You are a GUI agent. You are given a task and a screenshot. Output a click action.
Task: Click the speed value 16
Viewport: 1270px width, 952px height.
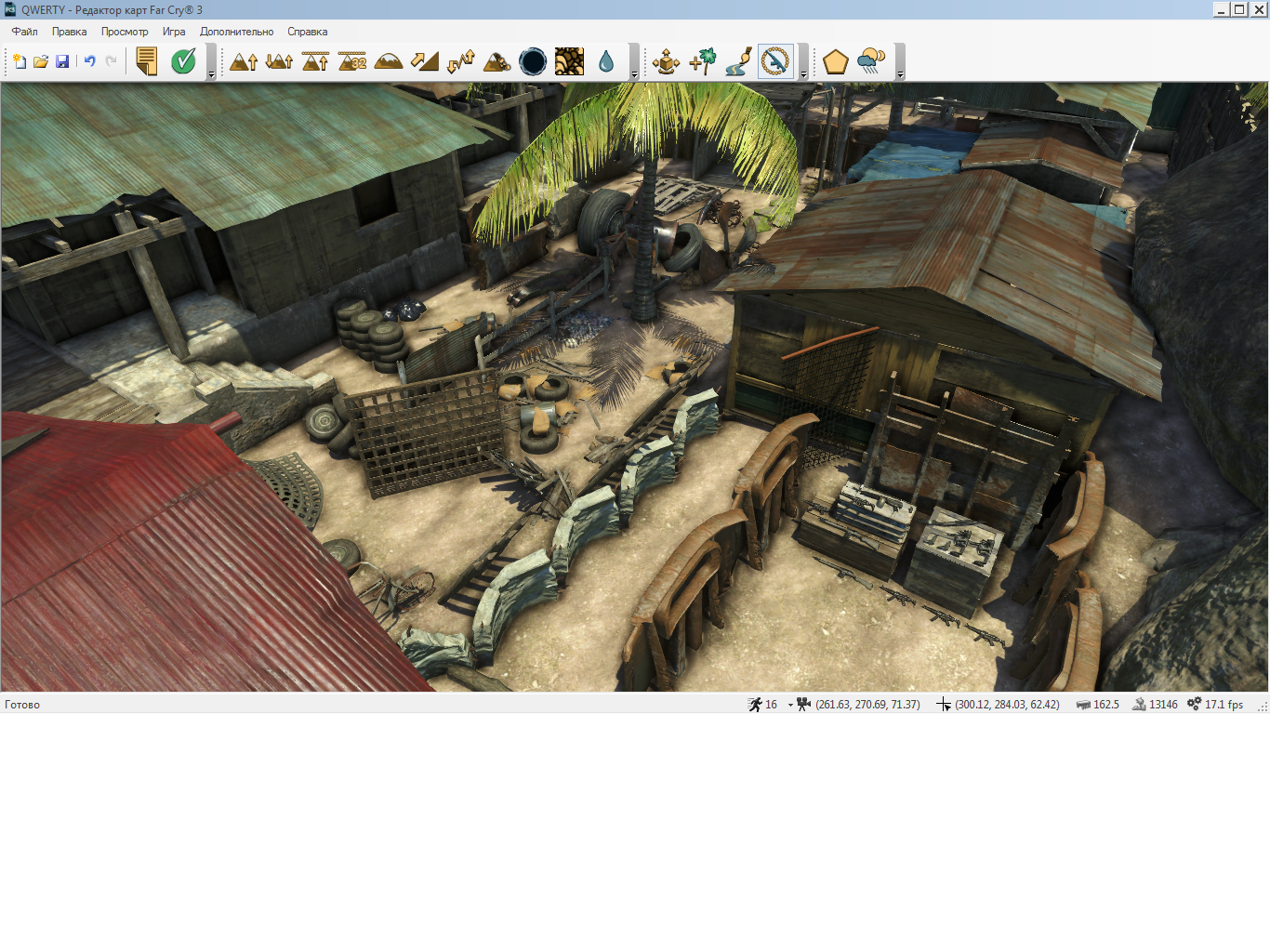pyautogui.click(x=771, y=705)
